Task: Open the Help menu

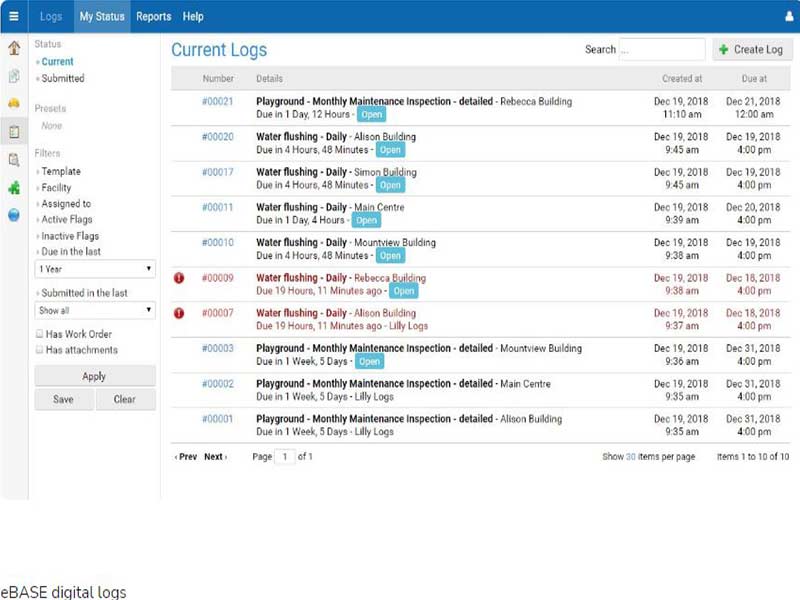Action: [193, 16]
